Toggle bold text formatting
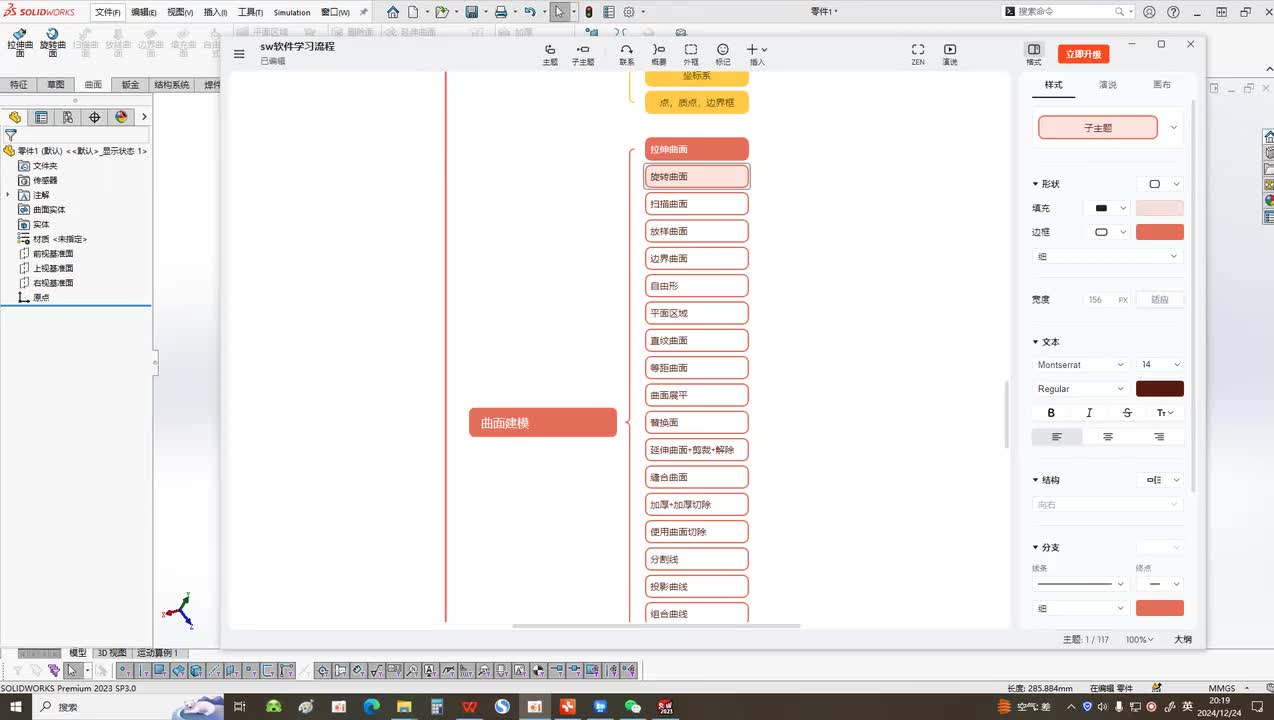The height and width of the screenshot is (720, 1274). pos(1051,412)
